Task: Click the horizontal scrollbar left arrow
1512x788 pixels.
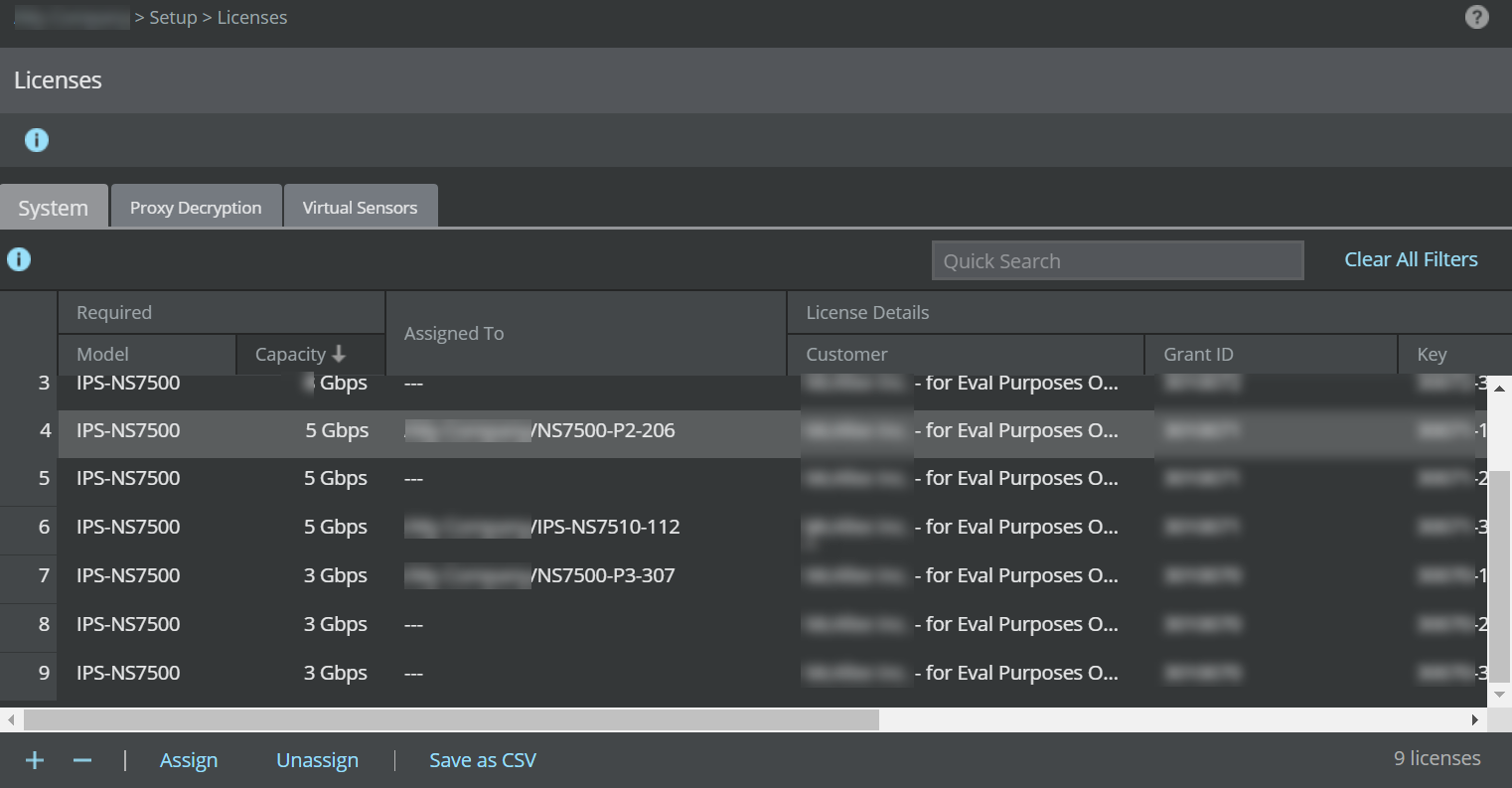Action: 11,719
